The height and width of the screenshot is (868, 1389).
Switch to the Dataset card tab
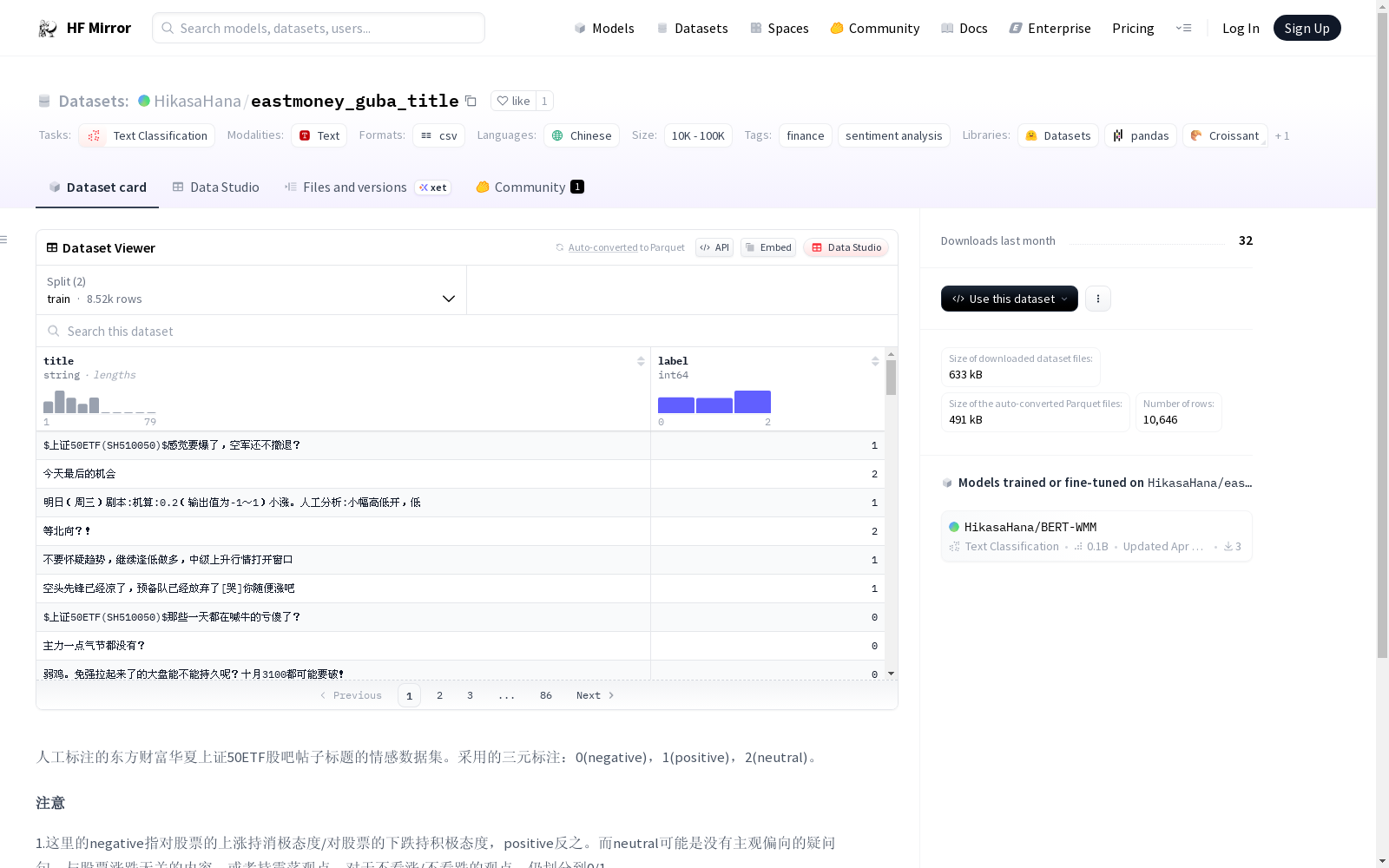[x=97, y=187]
